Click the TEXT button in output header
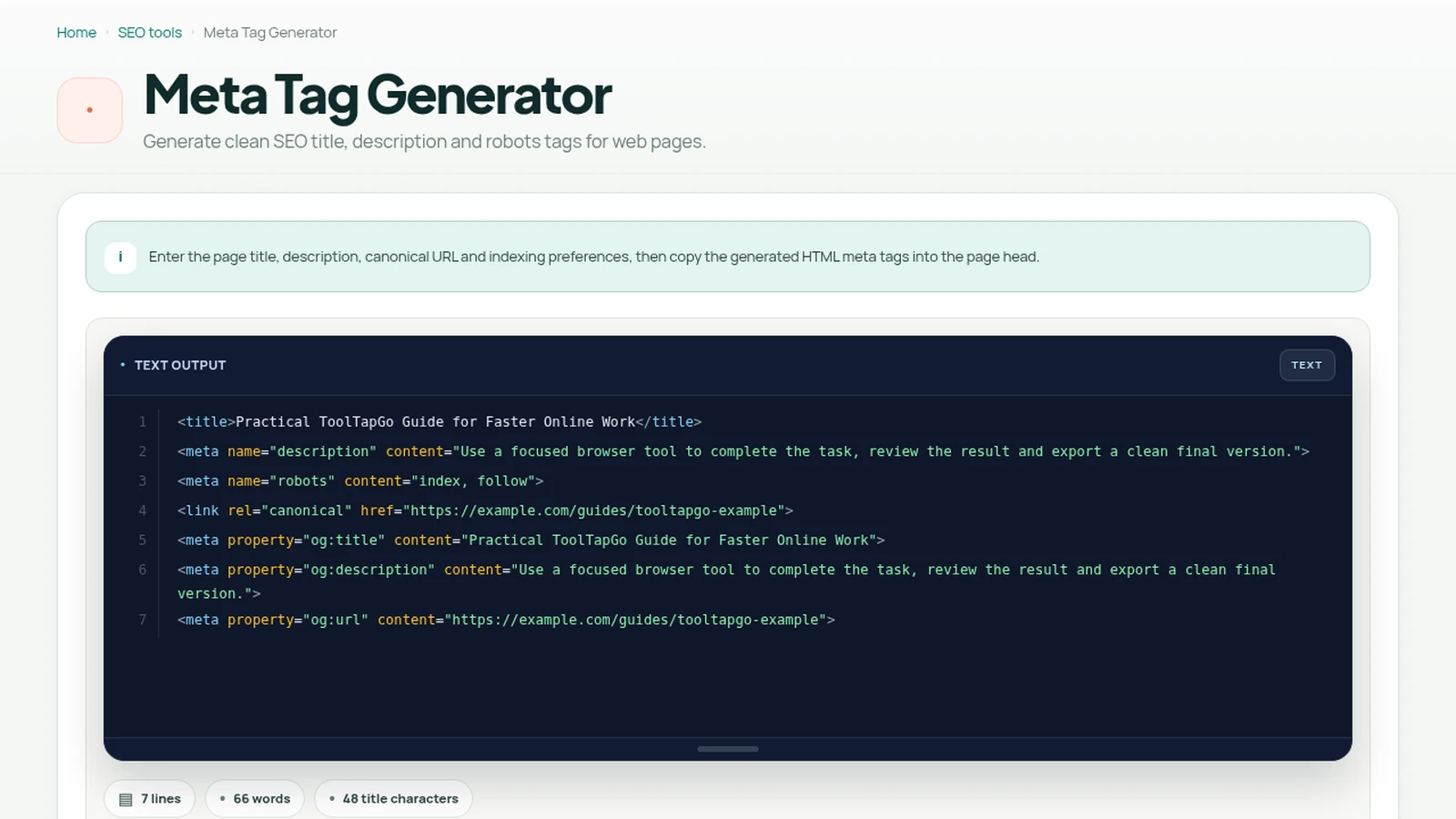 (x=1307, y=365)
